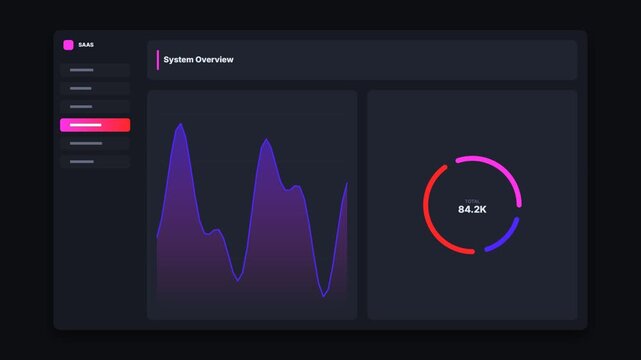641x360 pixels.
Task: Click the lowest dip of area chart
Action: point(323,295)
